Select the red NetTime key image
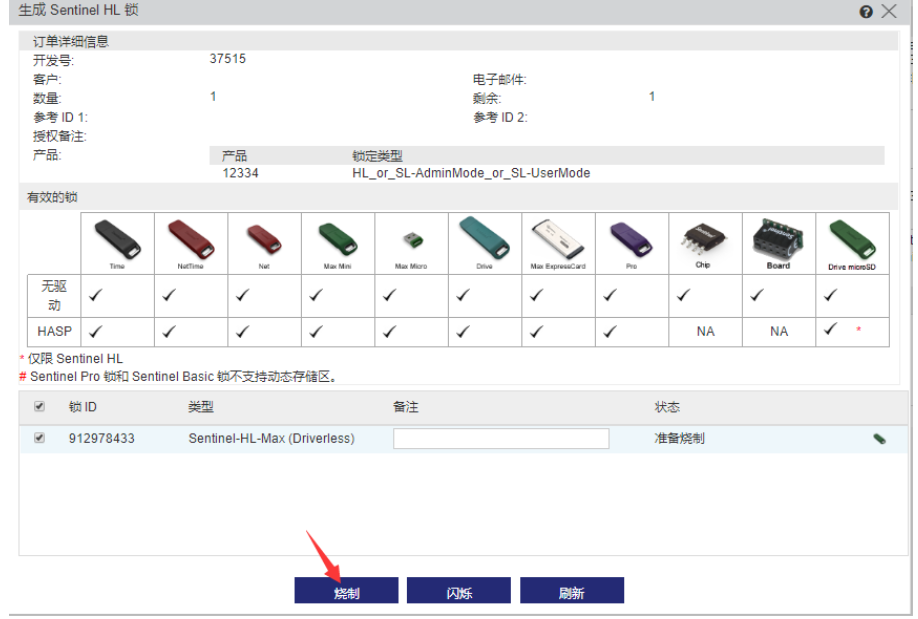This screenshot has height=619, width=918. pyautogui.click(x=190, y=240)
